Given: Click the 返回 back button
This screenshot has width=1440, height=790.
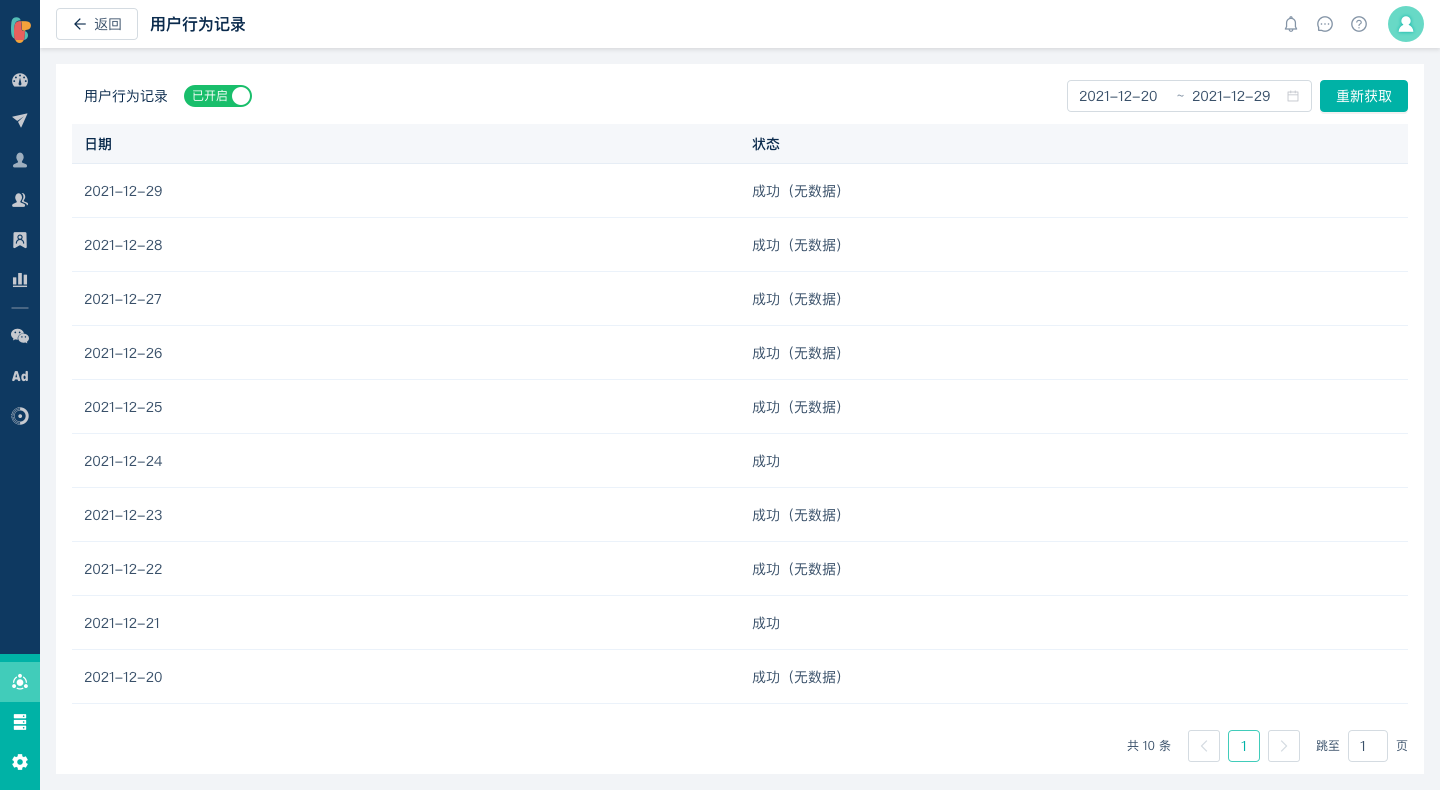Looking at the screenshot, I should 97,24.
